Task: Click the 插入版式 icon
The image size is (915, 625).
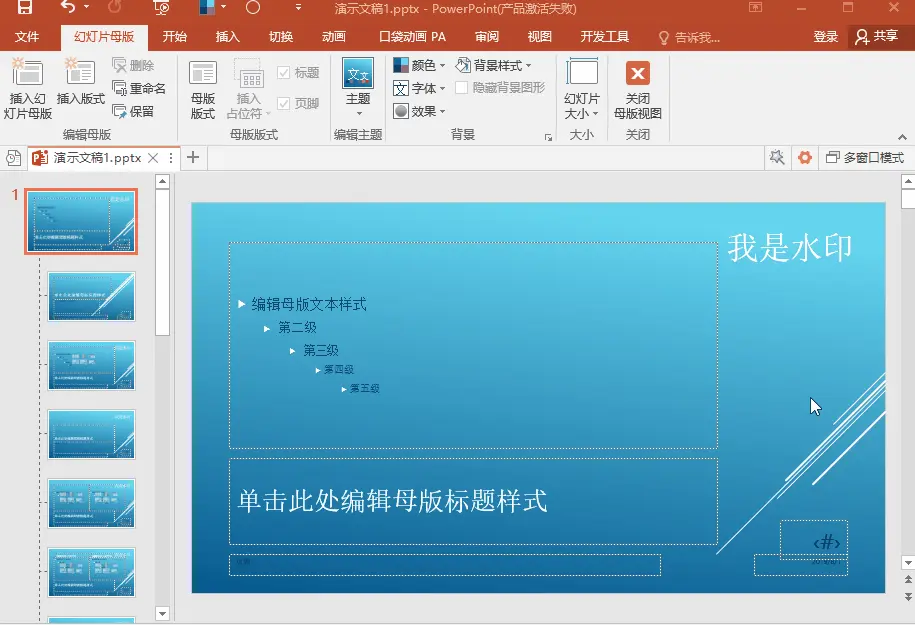Action: (79, 85)
